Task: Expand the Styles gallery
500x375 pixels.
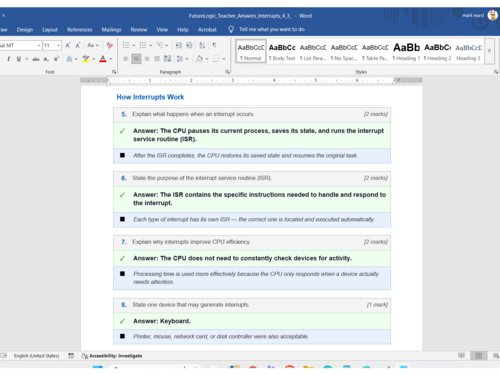Action: pyautogui.click(x=489, y=51)
